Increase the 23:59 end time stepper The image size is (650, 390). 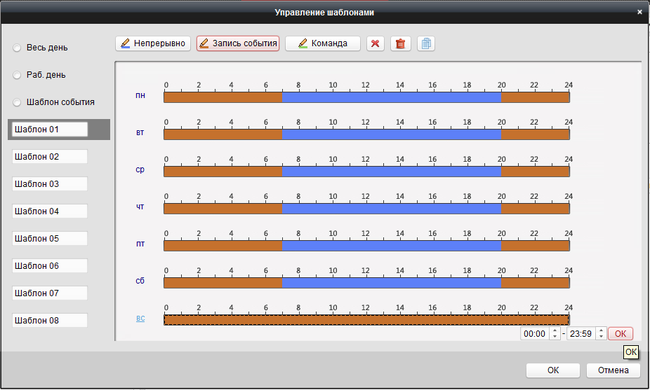(601, 331)
